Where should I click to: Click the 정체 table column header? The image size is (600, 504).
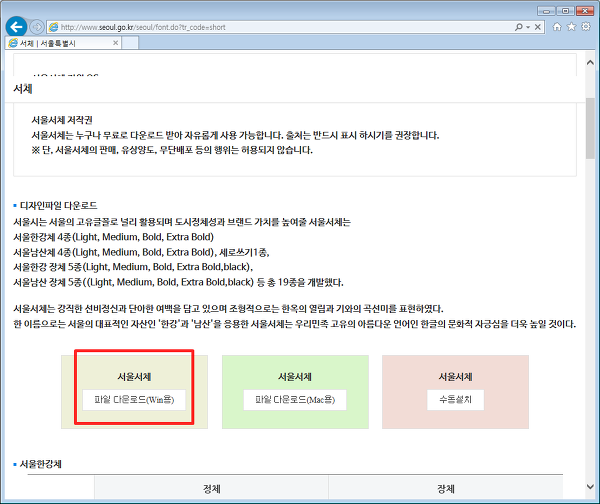point(211,489)
